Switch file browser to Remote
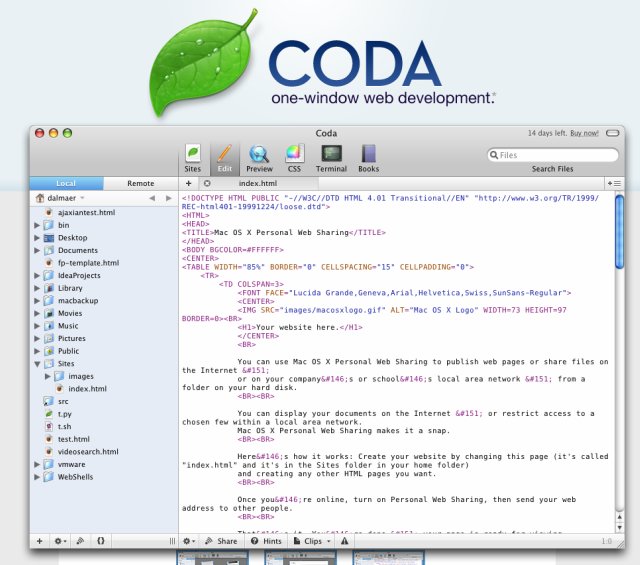Viewport: 640px width, 565px height. (x=140, y=184)
